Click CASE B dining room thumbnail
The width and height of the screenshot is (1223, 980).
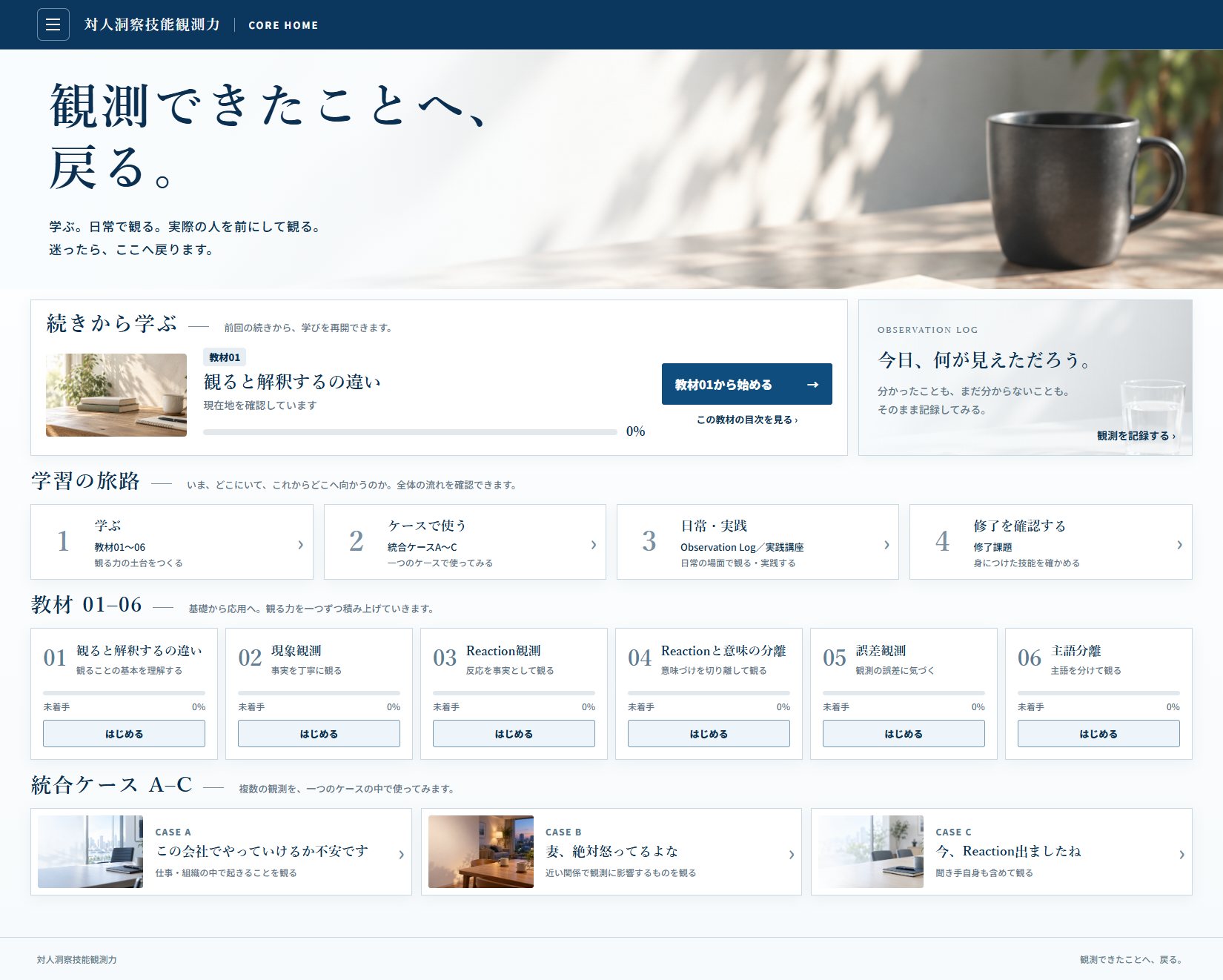481,852
